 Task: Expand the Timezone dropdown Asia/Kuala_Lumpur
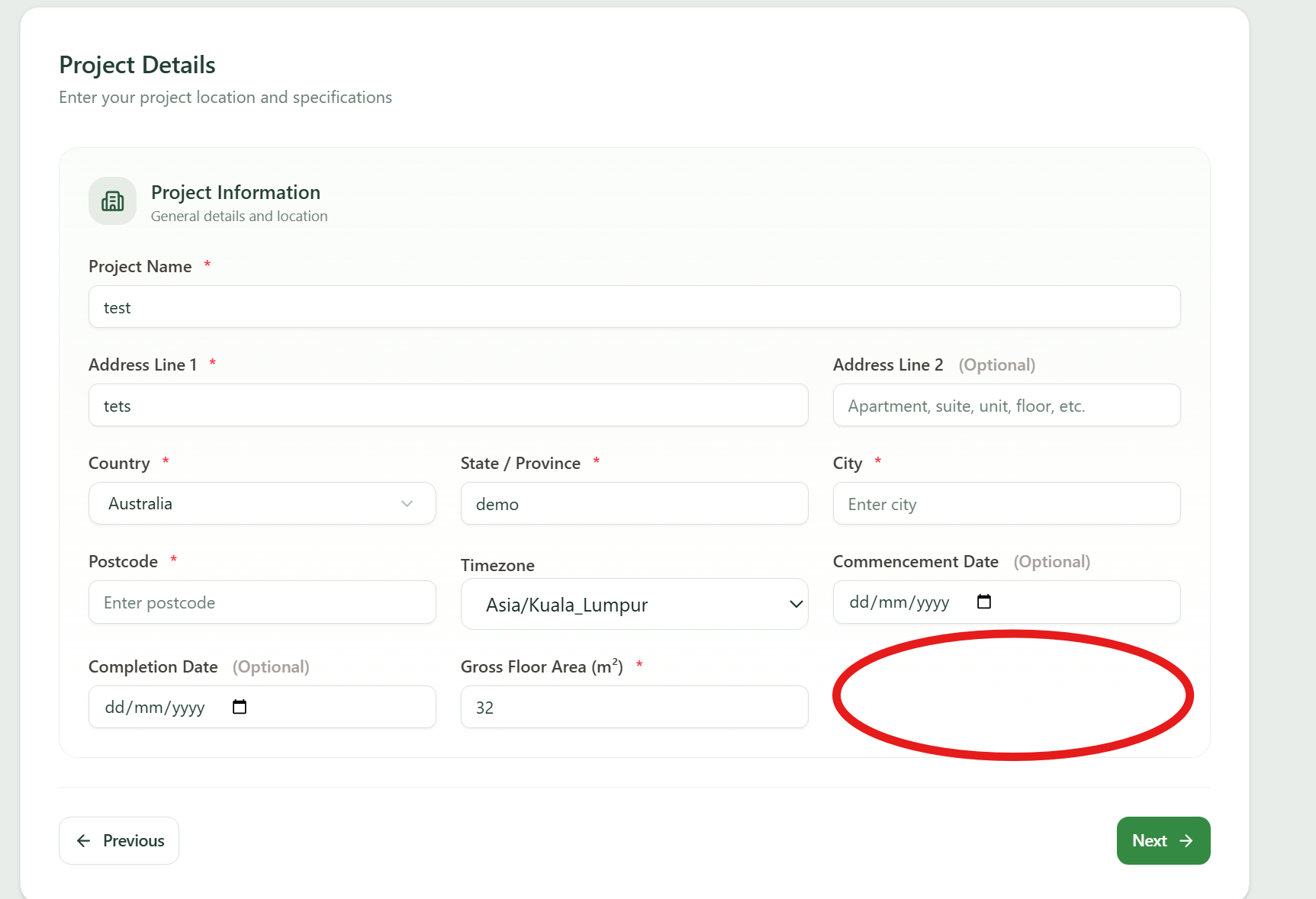click(635, 604)
